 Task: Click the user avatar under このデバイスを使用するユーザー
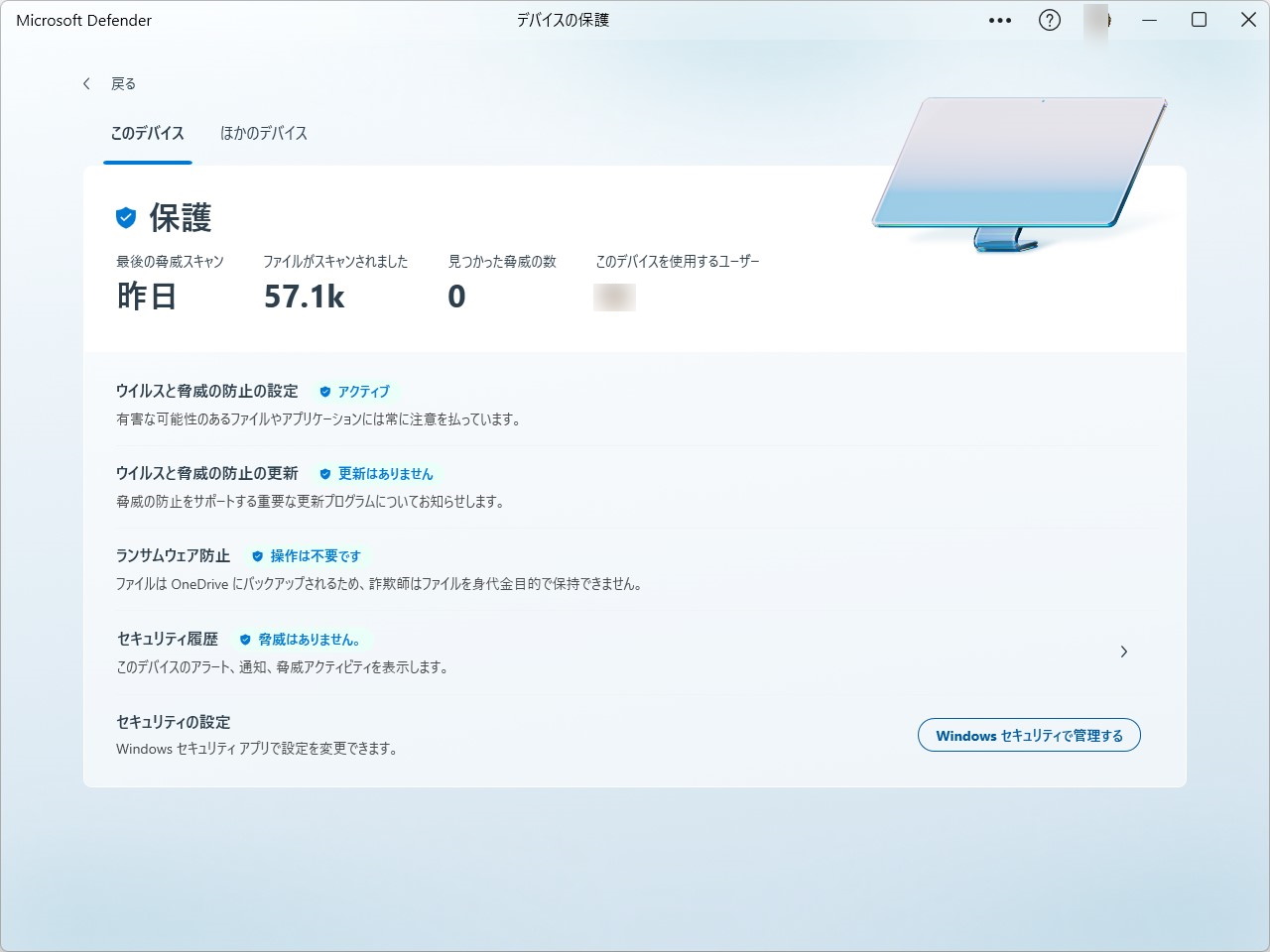tap(613, 296)
